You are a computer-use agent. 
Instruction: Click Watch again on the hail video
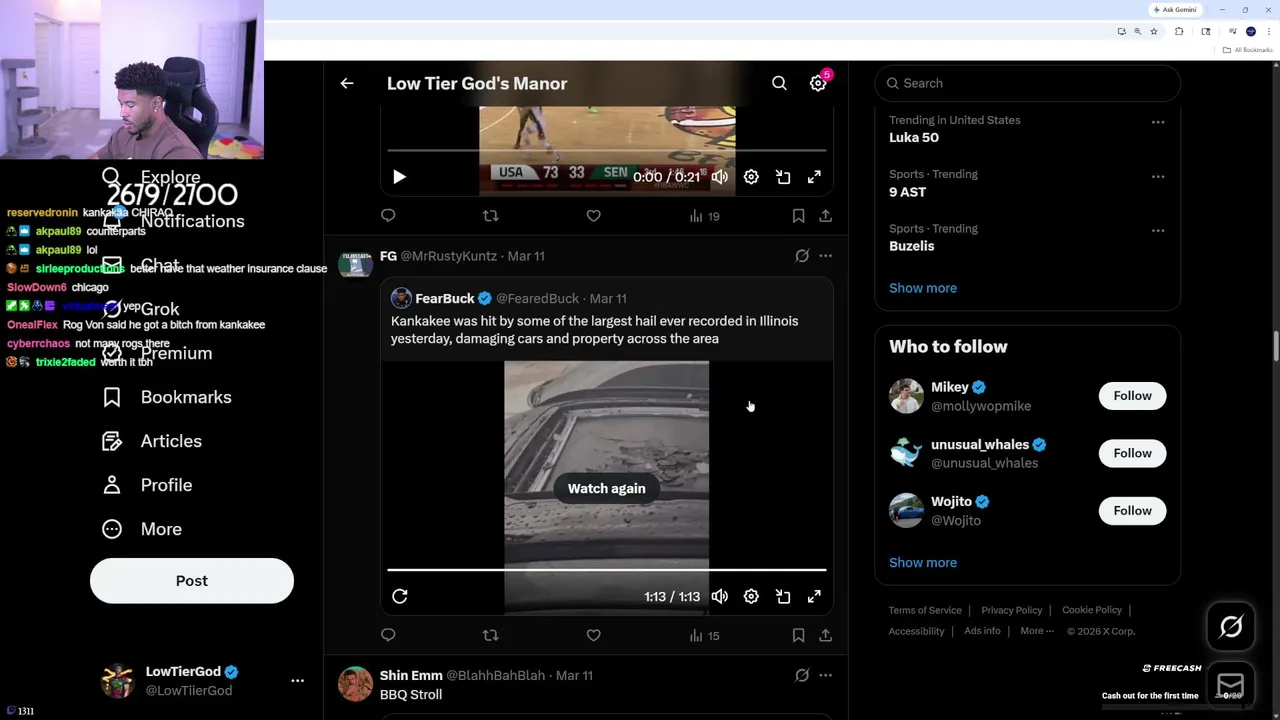606,488
